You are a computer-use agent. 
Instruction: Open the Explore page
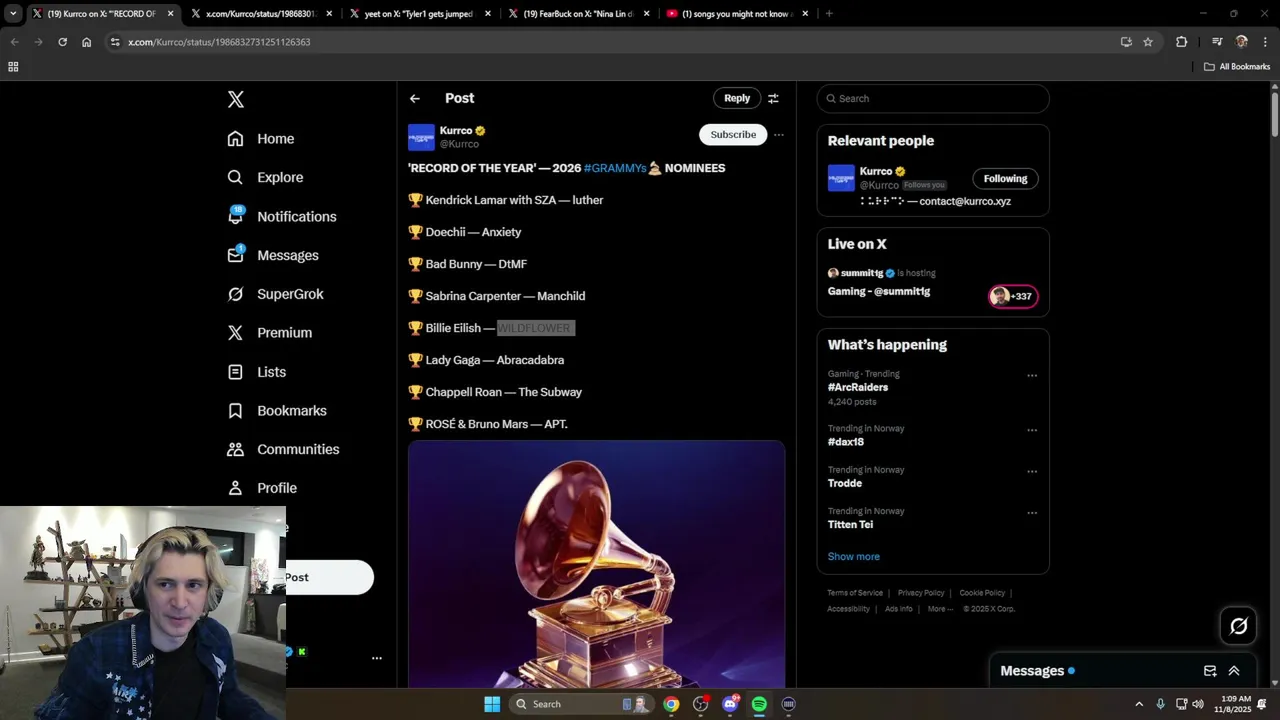coord(265,177)
